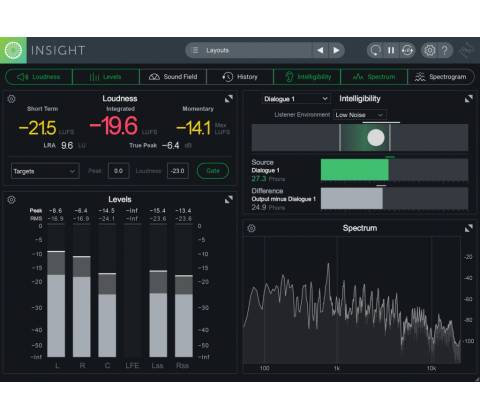480x420 pixels.
Task: Click the L channel level meter
Action: coord(56,290)
